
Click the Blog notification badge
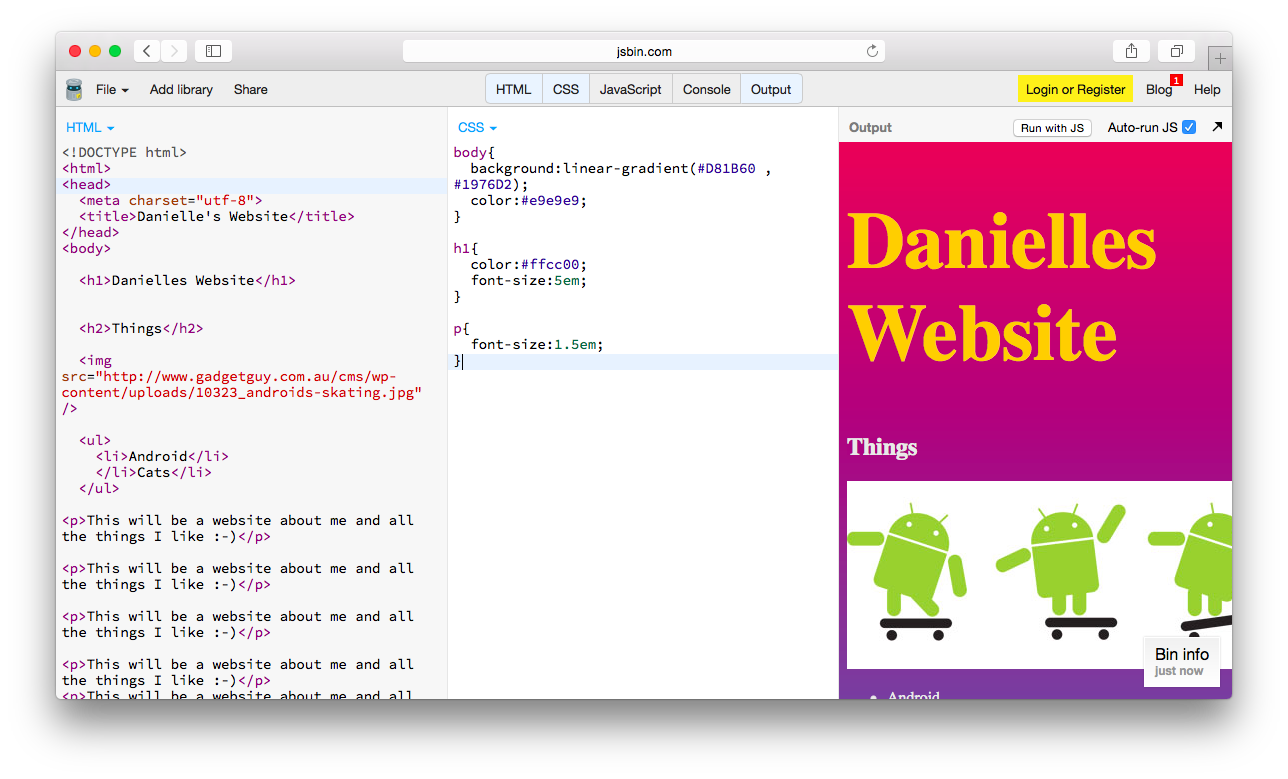(x=1176, y=80)
